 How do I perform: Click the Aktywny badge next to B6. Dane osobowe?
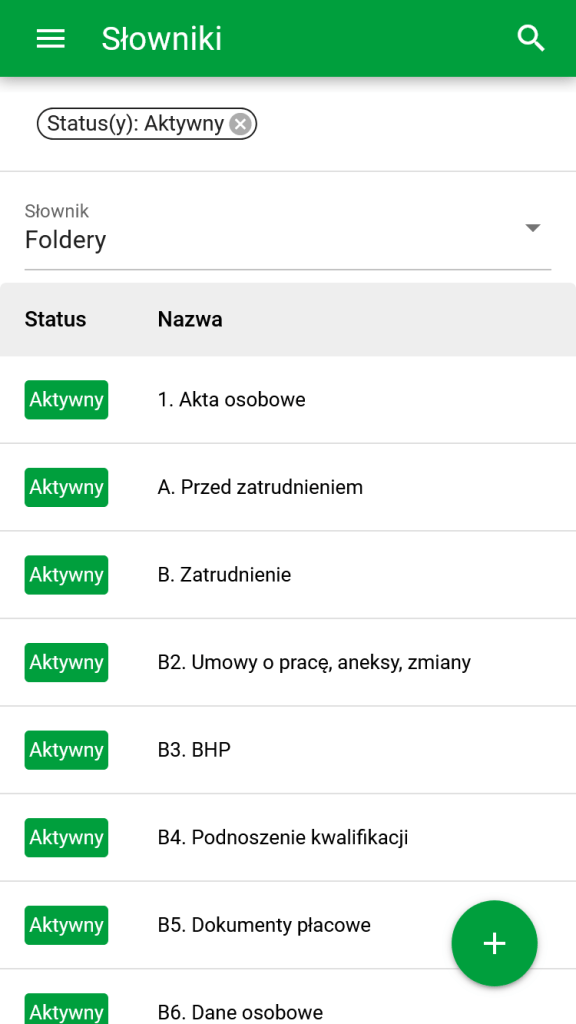point(66,1012)
